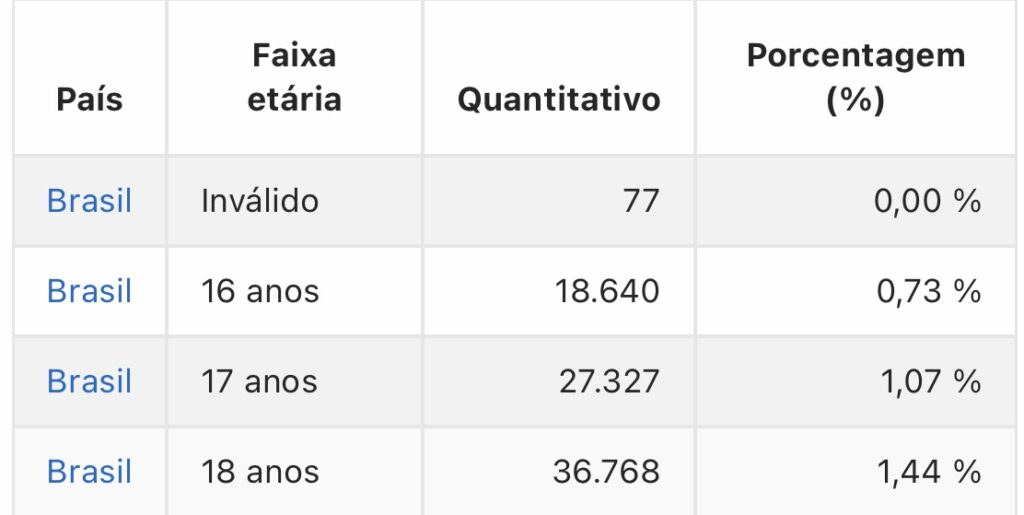
Task: Select the 17 anos cell
Action: (x=259, y=381)
